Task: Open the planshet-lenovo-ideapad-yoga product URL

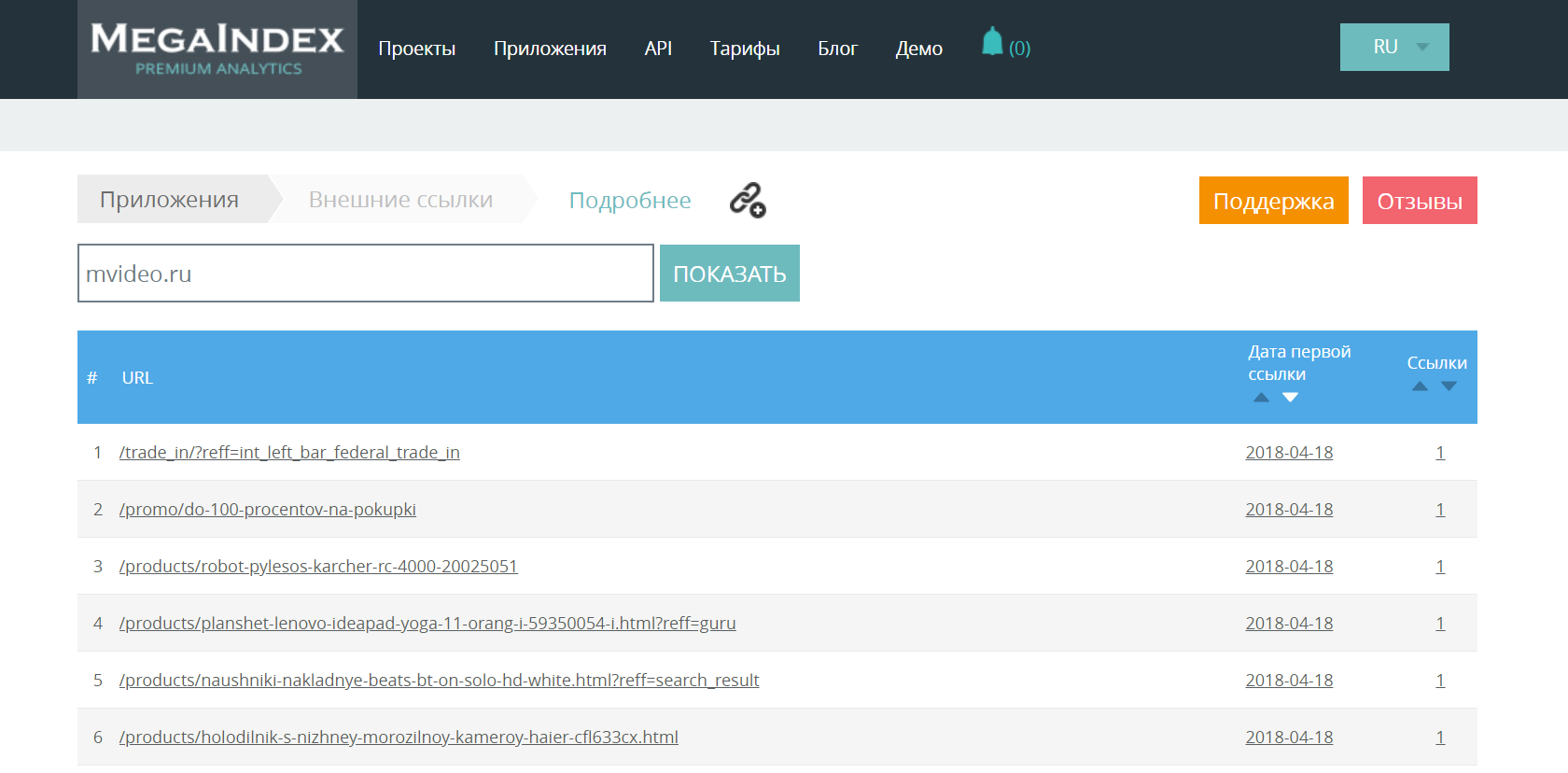Action: click(x=427, y=624)
